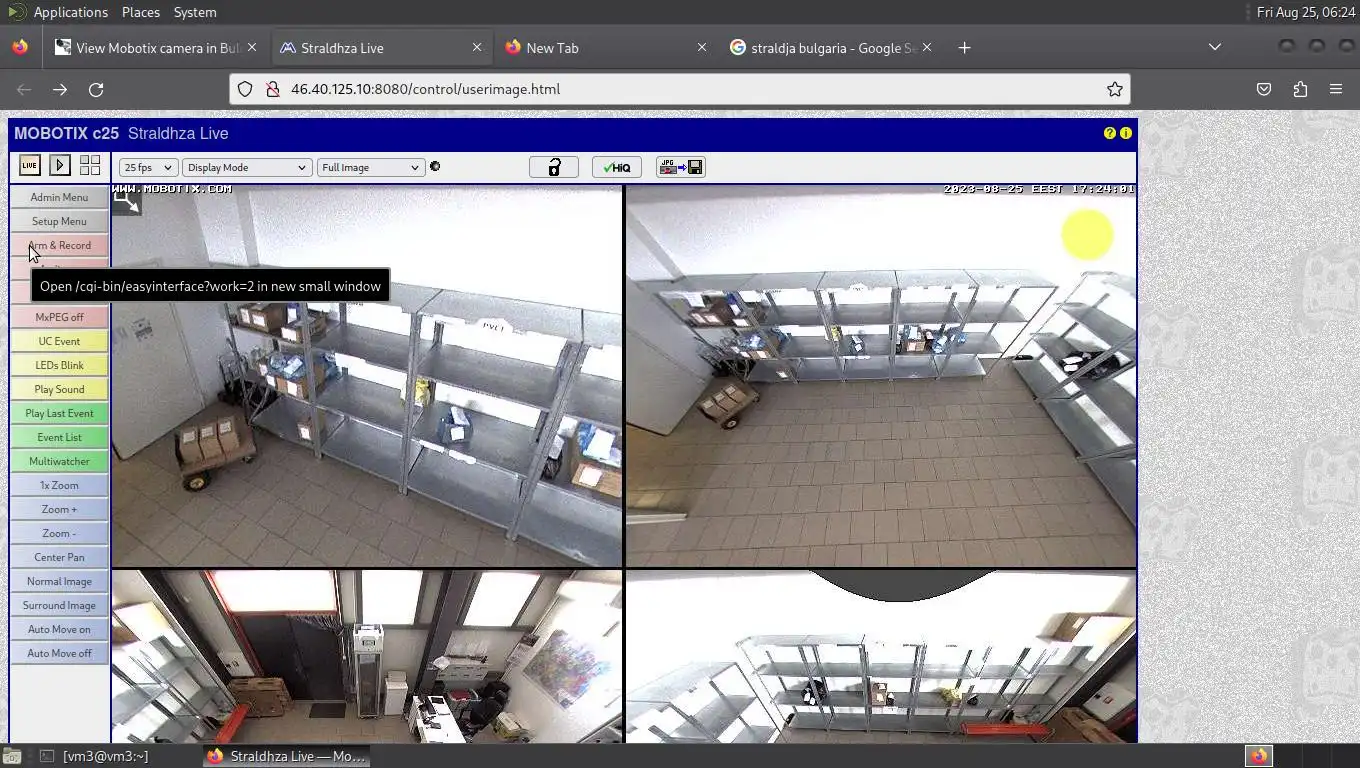Save JPG snapshot via disk icon
This screenshot has width=1360, height=768.
(x=681, y=167)
